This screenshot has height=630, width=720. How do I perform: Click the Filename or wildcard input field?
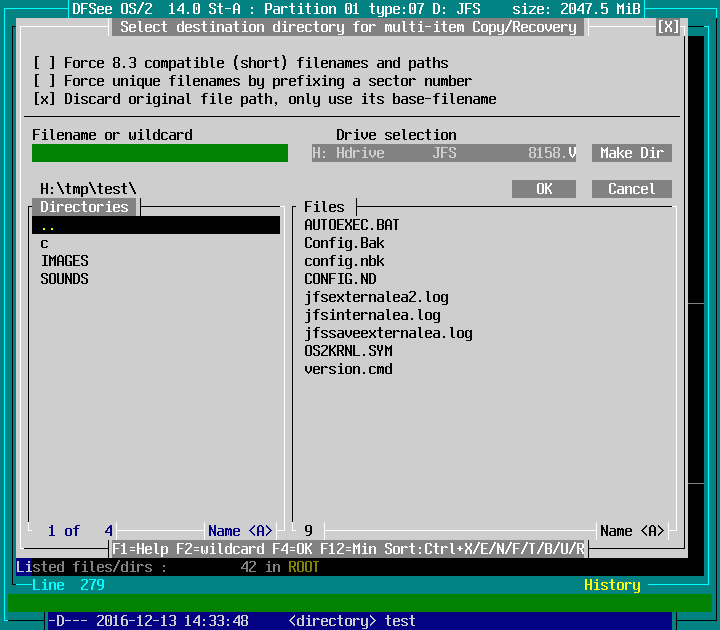click(x=159, y=153)
